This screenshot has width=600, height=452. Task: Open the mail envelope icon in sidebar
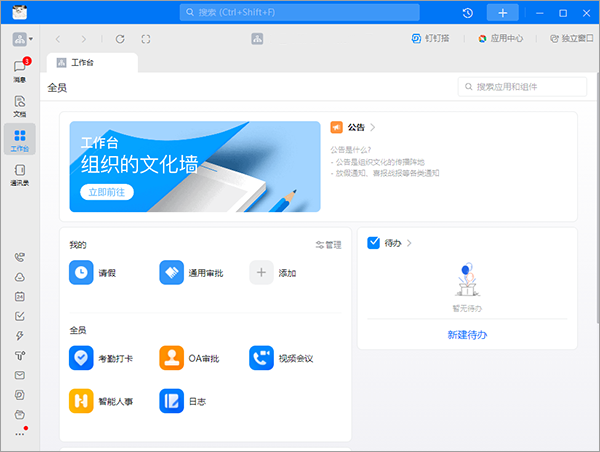(20, 375)
